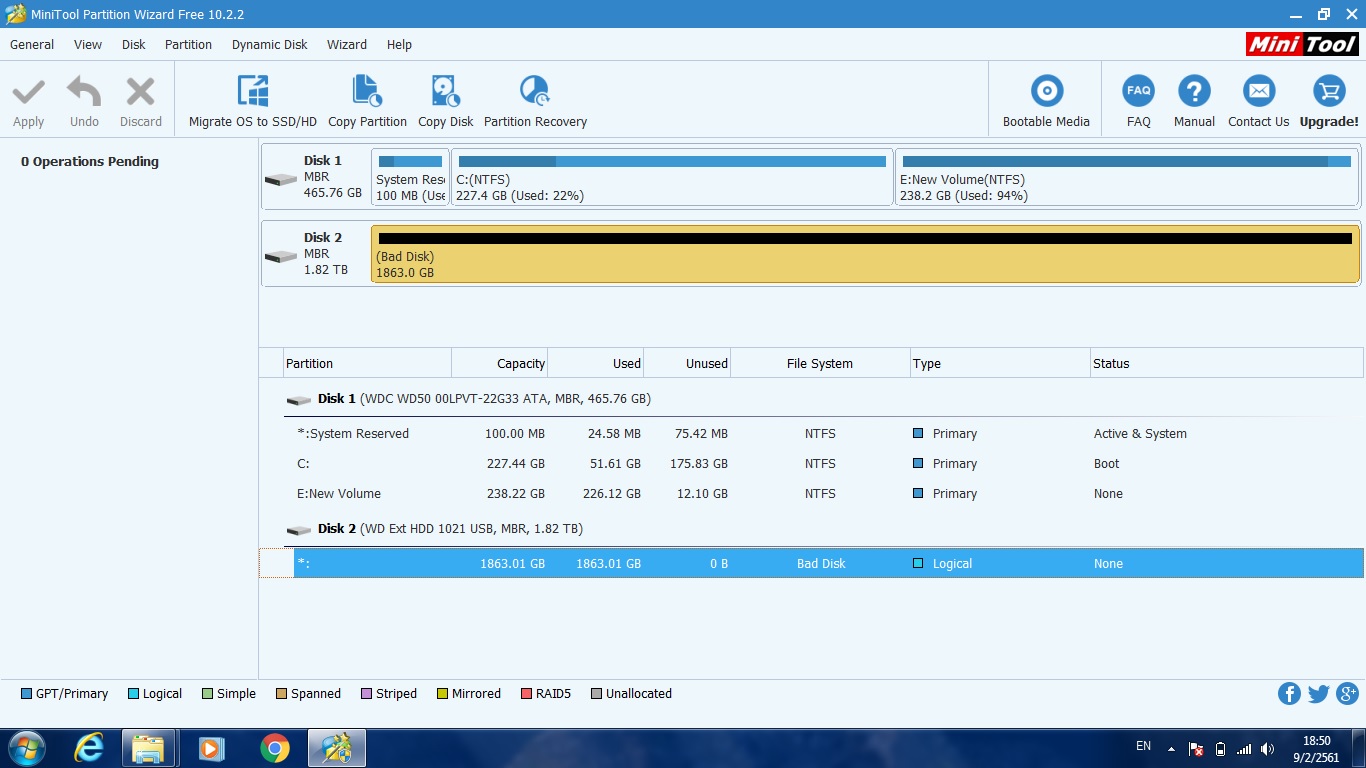1366x768 pixels.
Task: Click the 226.12 GB used value
Action: [608, 494]
